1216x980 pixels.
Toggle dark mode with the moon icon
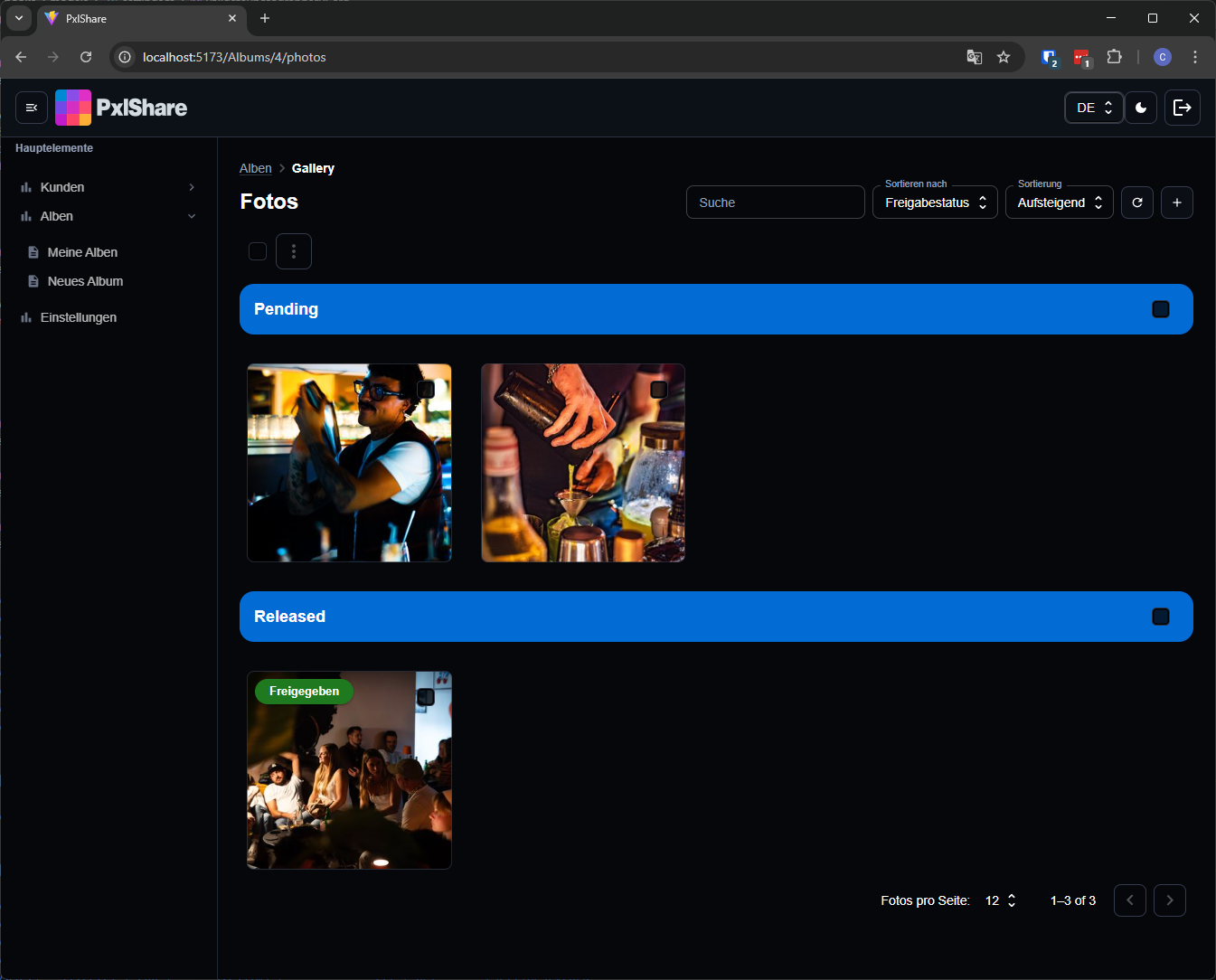(x=1141, y=108)
